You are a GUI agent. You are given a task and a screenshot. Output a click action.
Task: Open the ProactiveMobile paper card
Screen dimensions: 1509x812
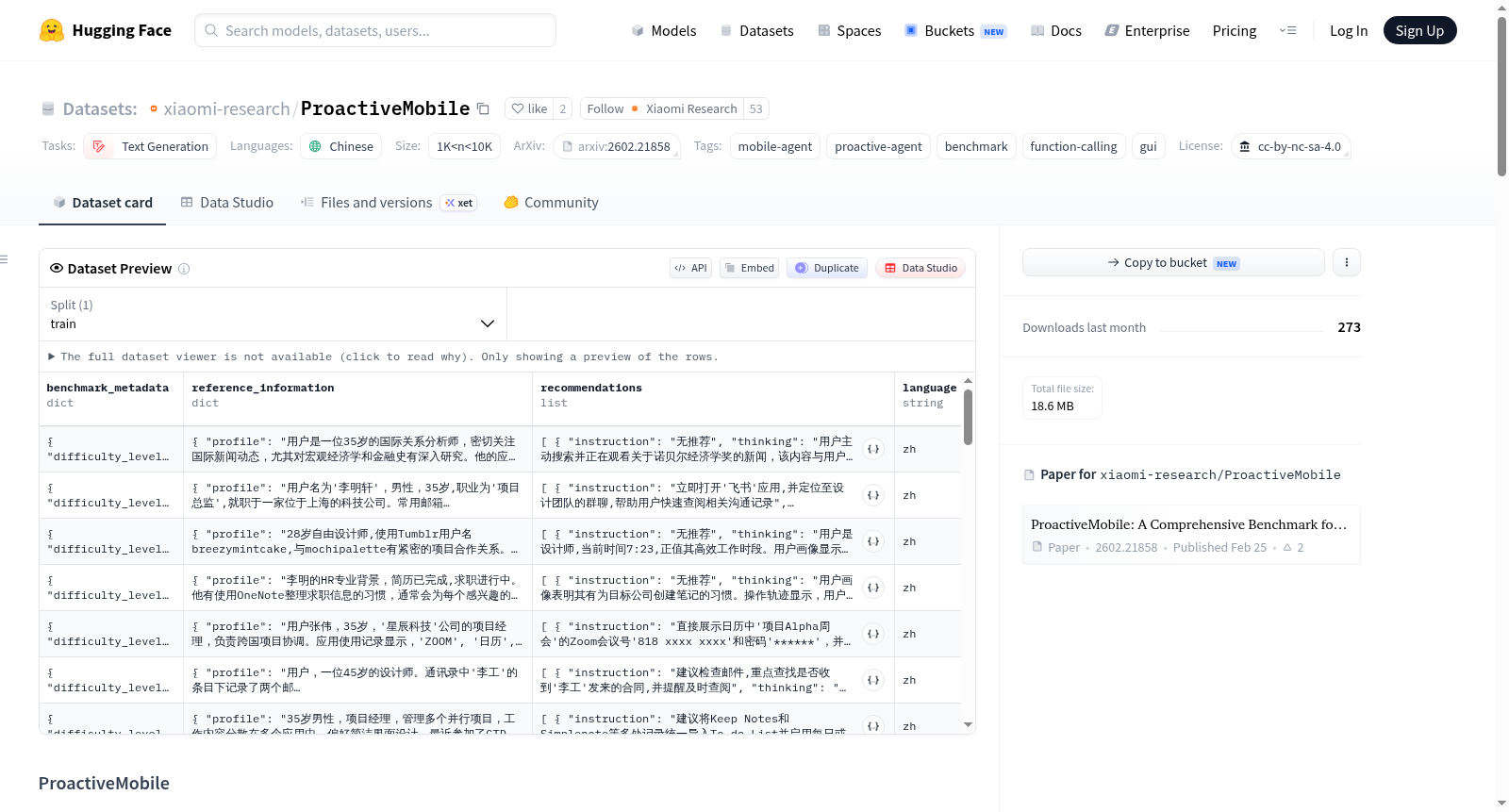click(1191, 535)
